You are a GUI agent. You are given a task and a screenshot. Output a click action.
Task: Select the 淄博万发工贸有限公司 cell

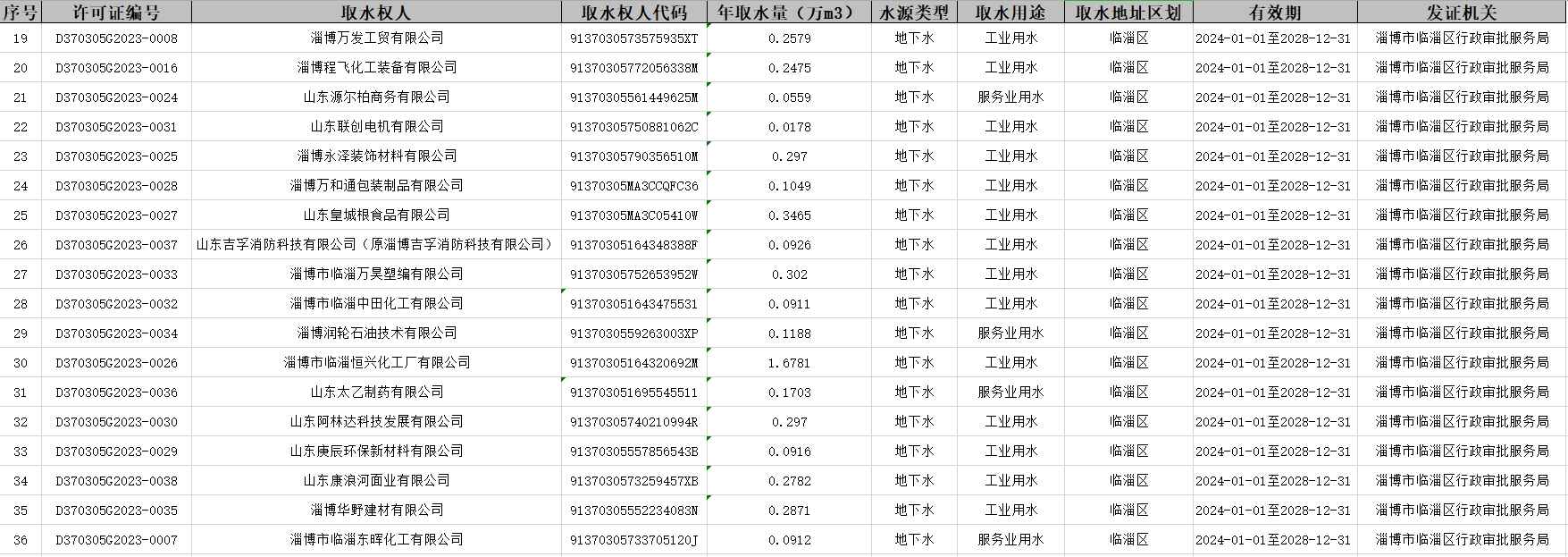(376, 38)
